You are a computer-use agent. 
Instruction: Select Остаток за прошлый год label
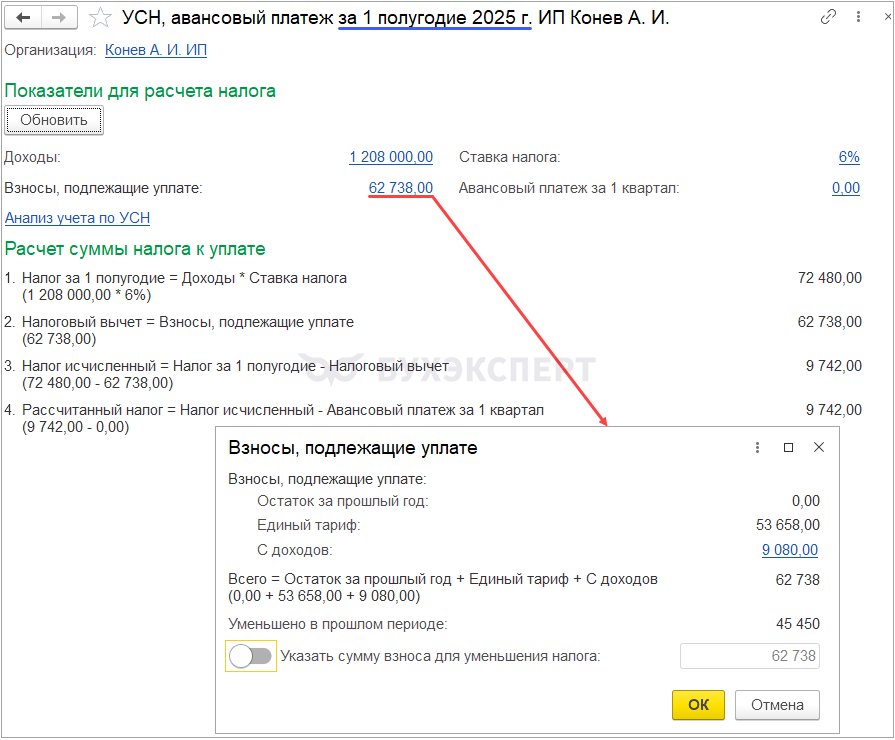[342, 501]
